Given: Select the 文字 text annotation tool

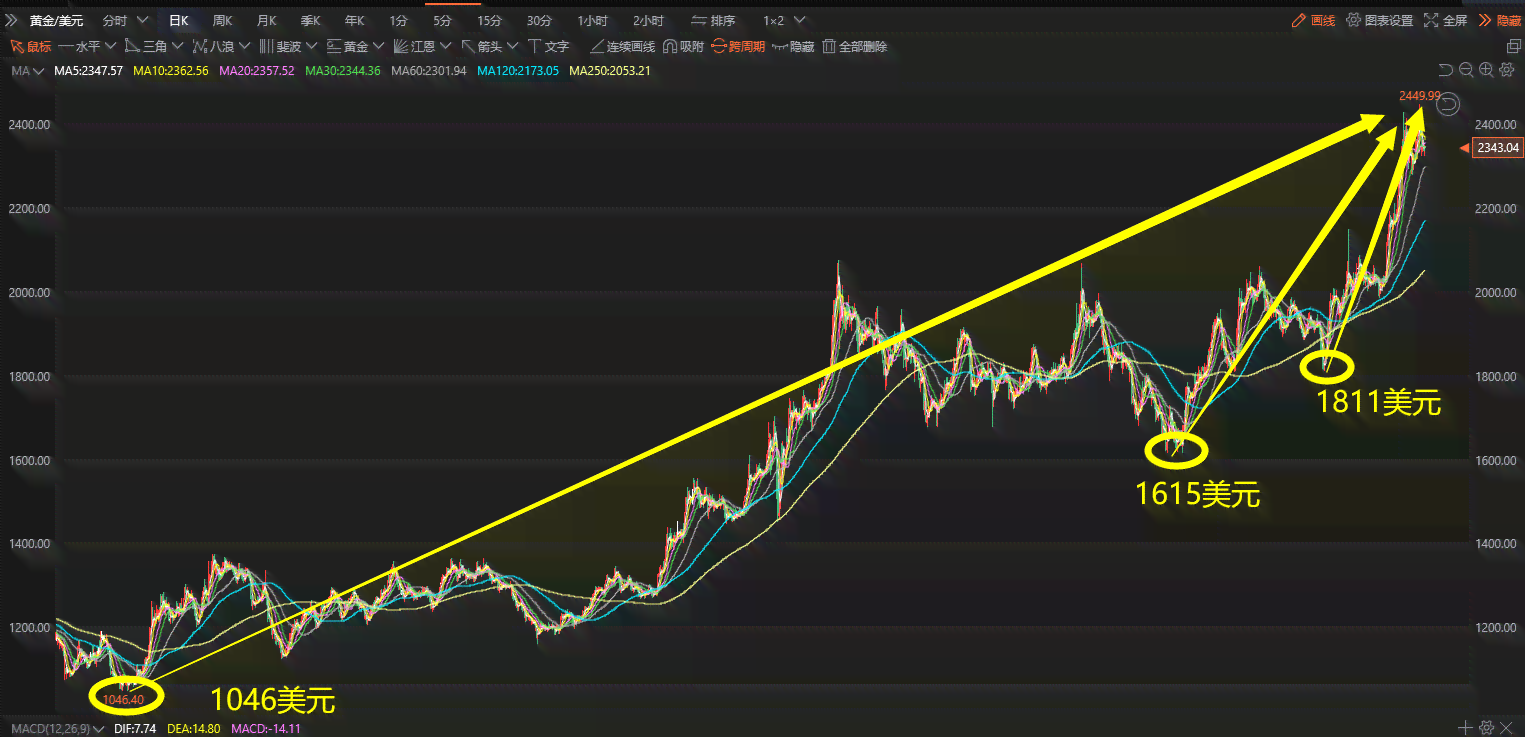Looking at the screenshot, I should 548,46.
